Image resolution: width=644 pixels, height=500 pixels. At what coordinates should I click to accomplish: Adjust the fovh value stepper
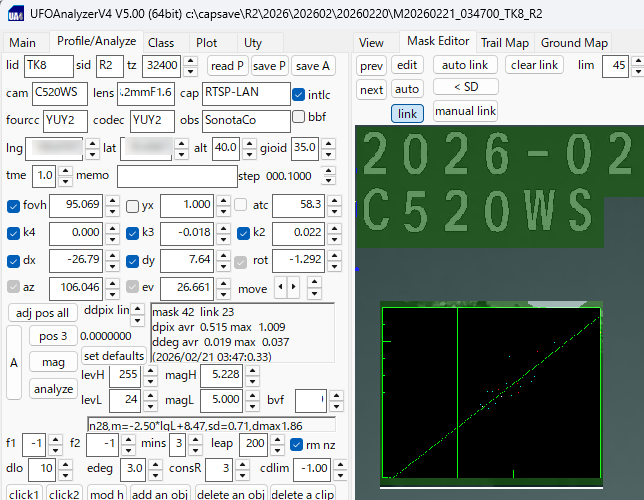112,205
